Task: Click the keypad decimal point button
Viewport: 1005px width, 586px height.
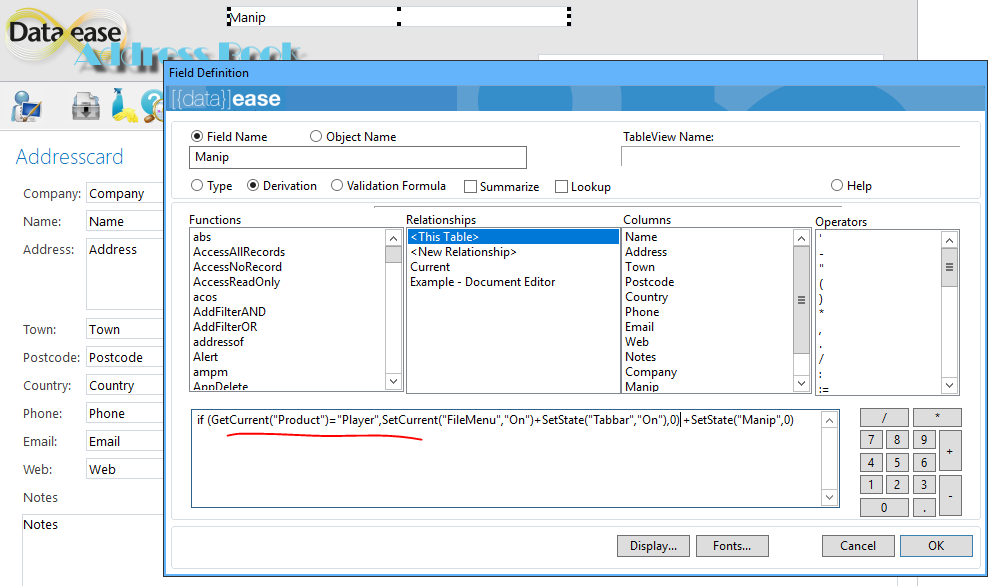Action: pos(924,508)
